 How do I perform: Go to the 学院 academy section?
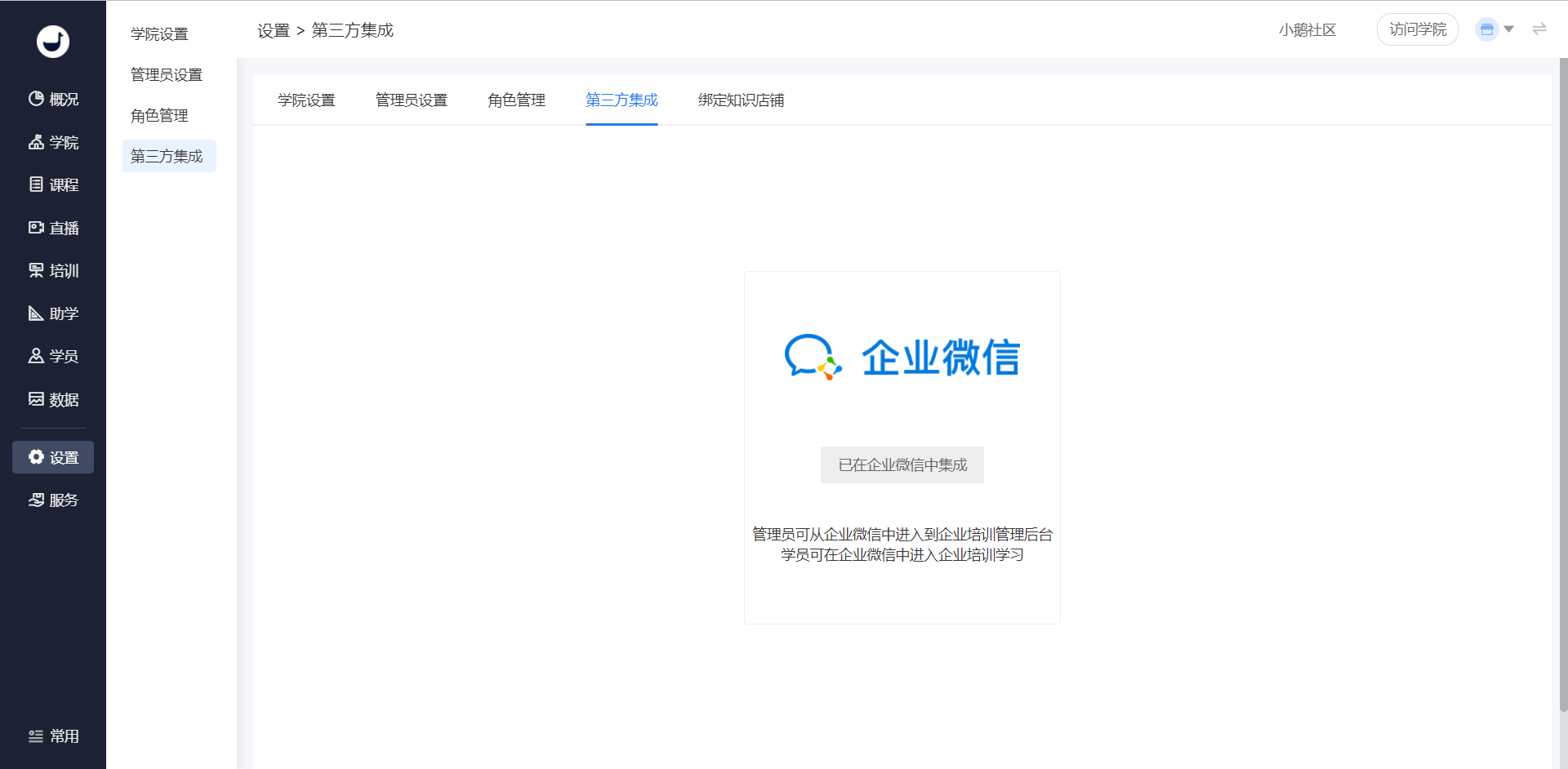pyautogui.click(x=53, y=142)
